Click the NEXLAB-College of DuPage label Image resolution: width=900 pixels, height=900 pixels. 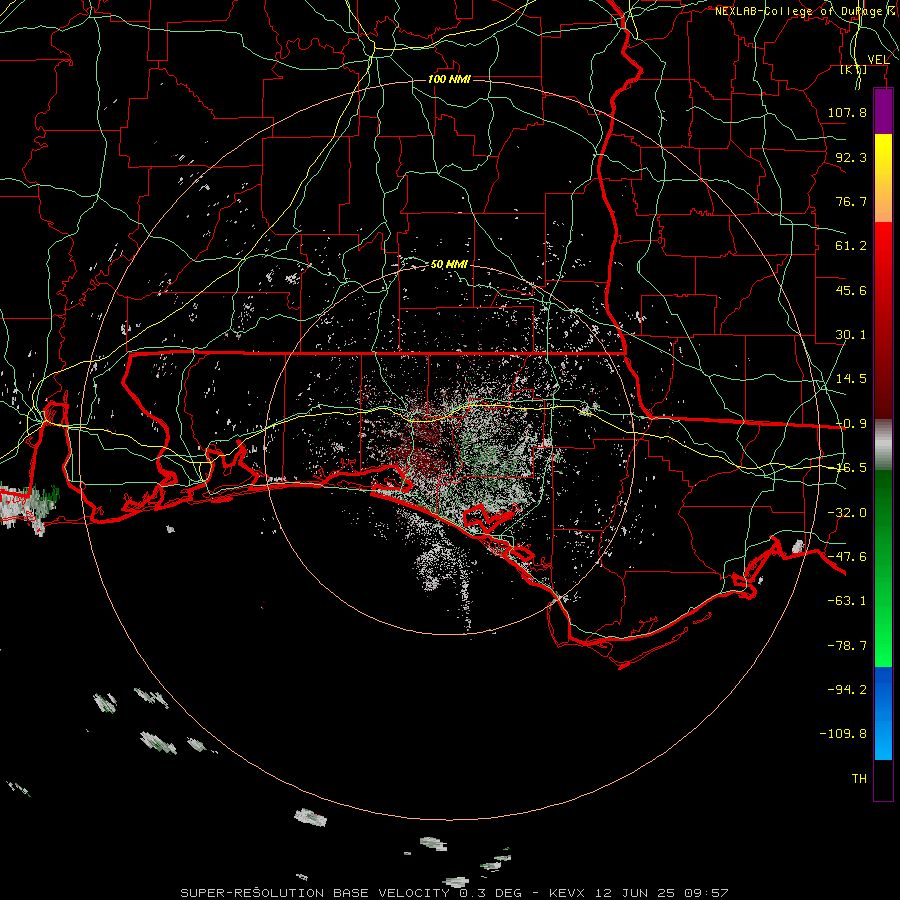coord(804,11)
